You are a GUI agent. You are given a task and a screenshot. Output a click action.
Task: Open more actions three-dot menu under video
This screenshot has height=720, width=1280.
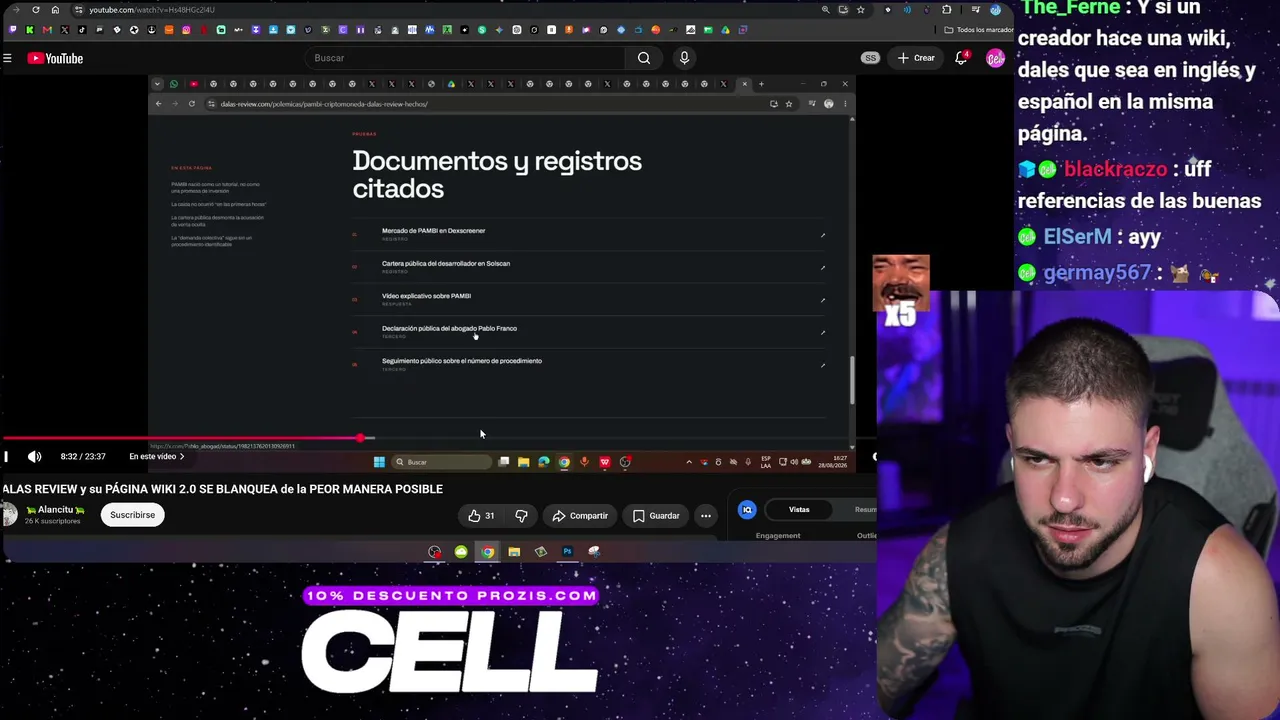point(706,516)
